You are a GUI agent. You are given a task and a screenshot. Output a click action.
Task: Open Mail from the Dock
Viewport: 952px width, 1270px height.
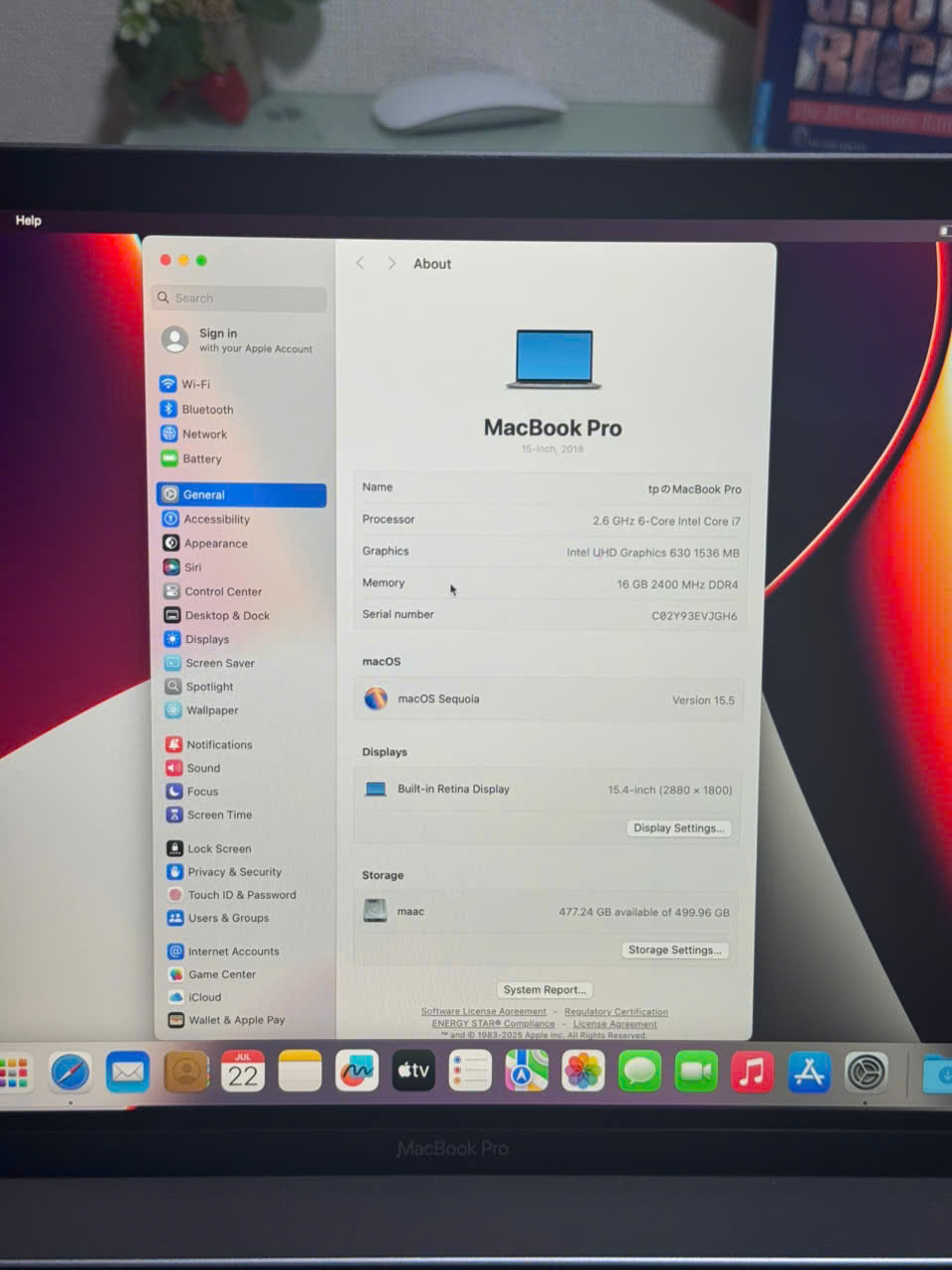pyautogui.click(x=128, y=1073)
